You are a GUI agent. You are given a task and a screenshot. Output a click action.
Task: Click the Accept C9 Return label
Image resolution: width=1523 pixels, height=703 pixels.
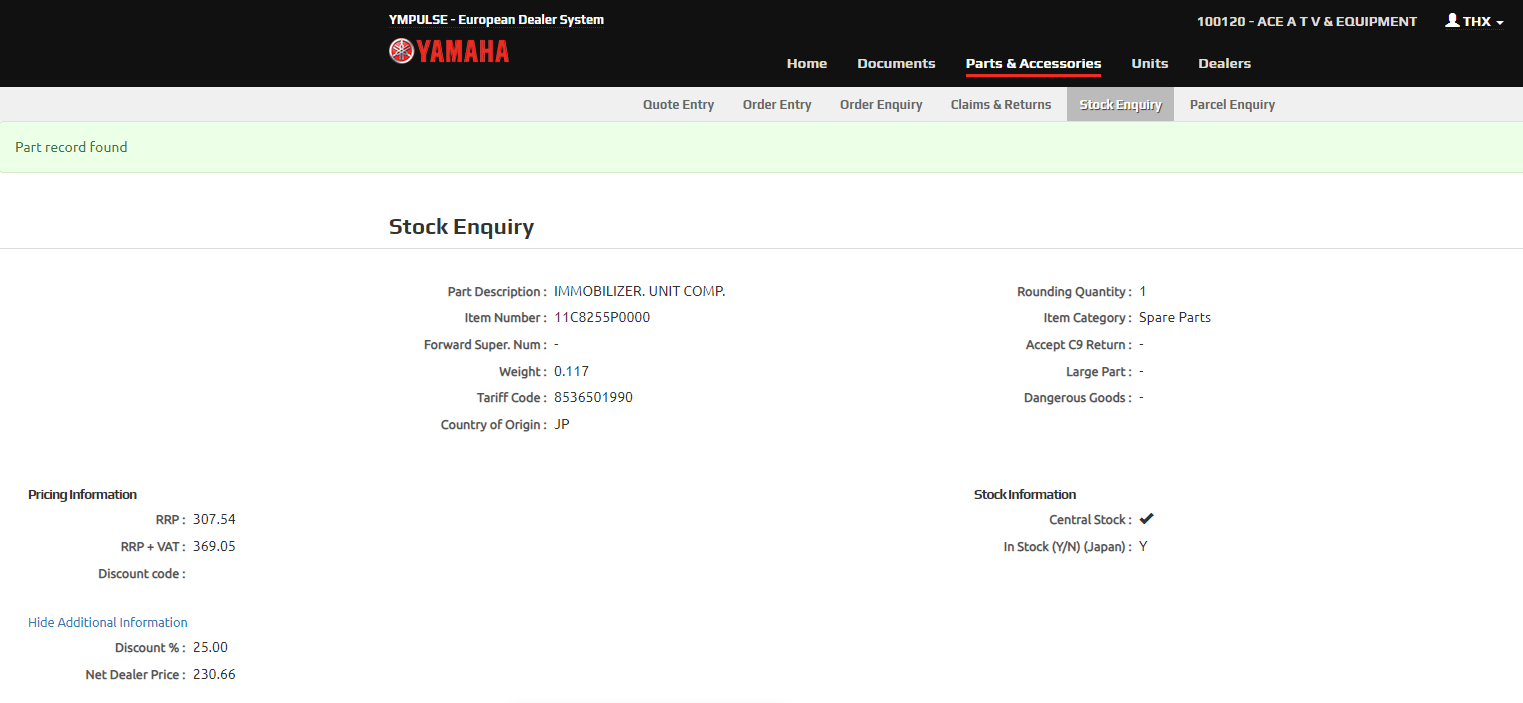(x=1079, y=344)
